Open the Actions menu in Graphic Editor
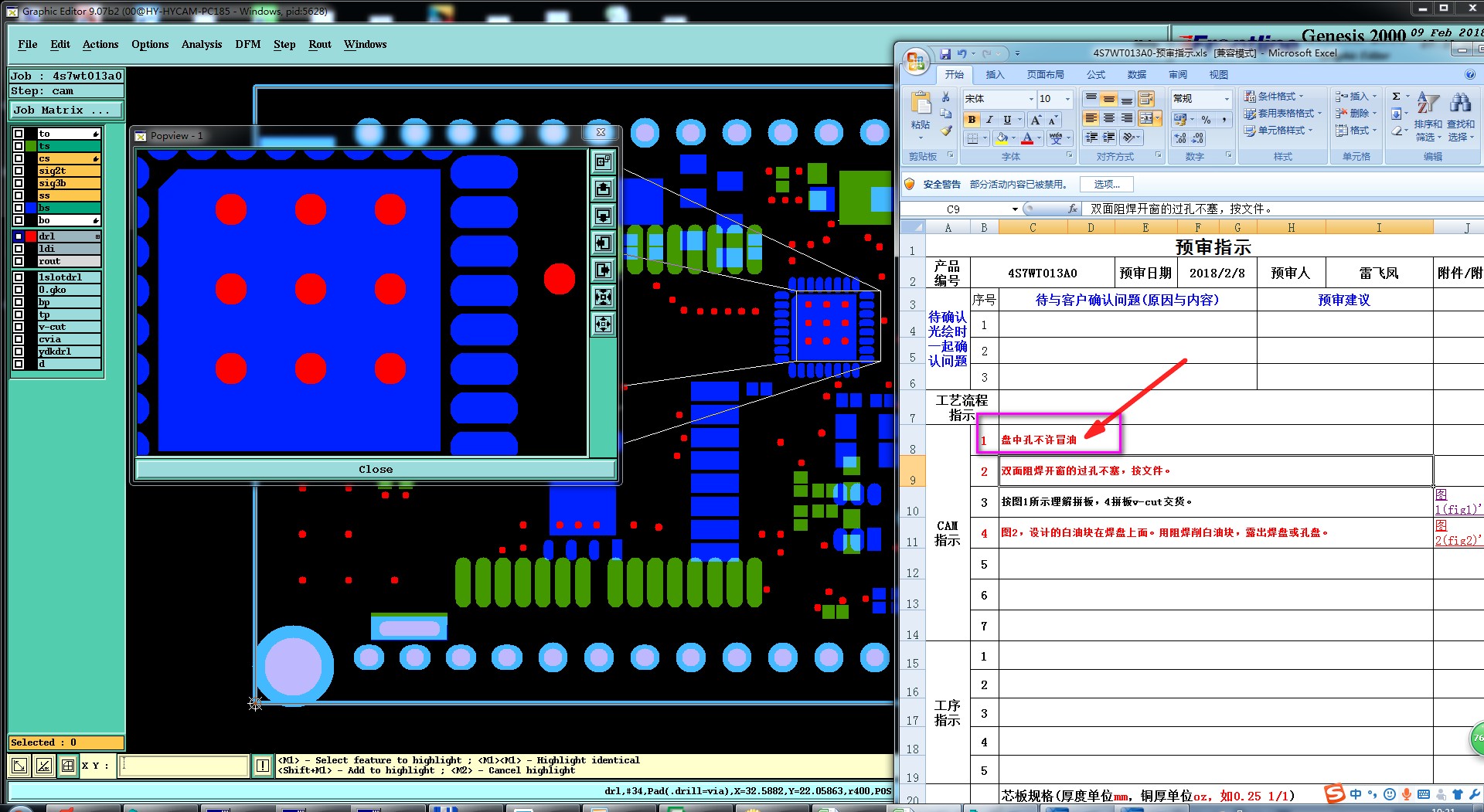Screen dimensions: 1484x812 click(100, 45)
